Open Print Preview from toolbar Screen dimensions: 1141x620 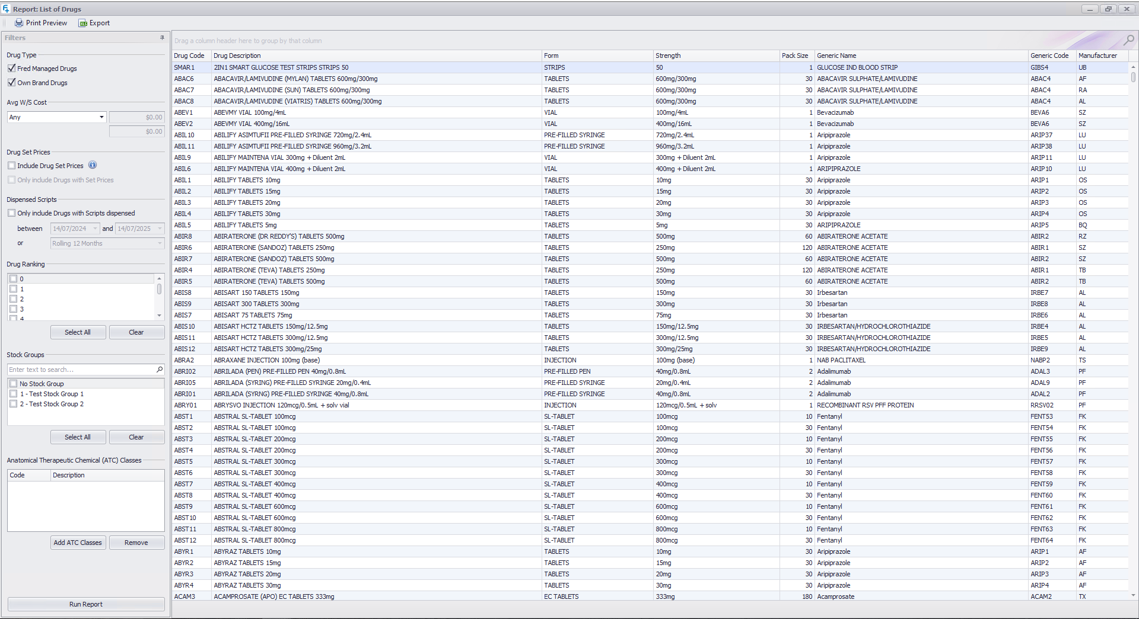click(x=41, y=23)
